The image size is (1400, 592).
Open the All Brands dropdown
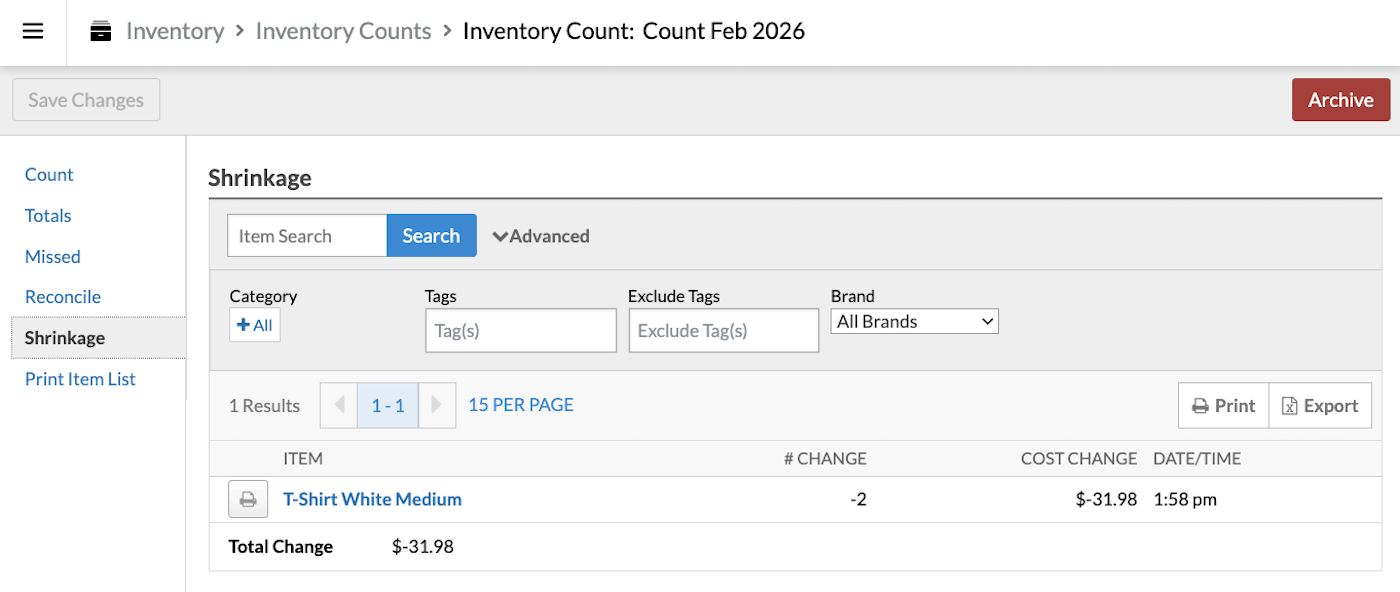click(913, 321)
